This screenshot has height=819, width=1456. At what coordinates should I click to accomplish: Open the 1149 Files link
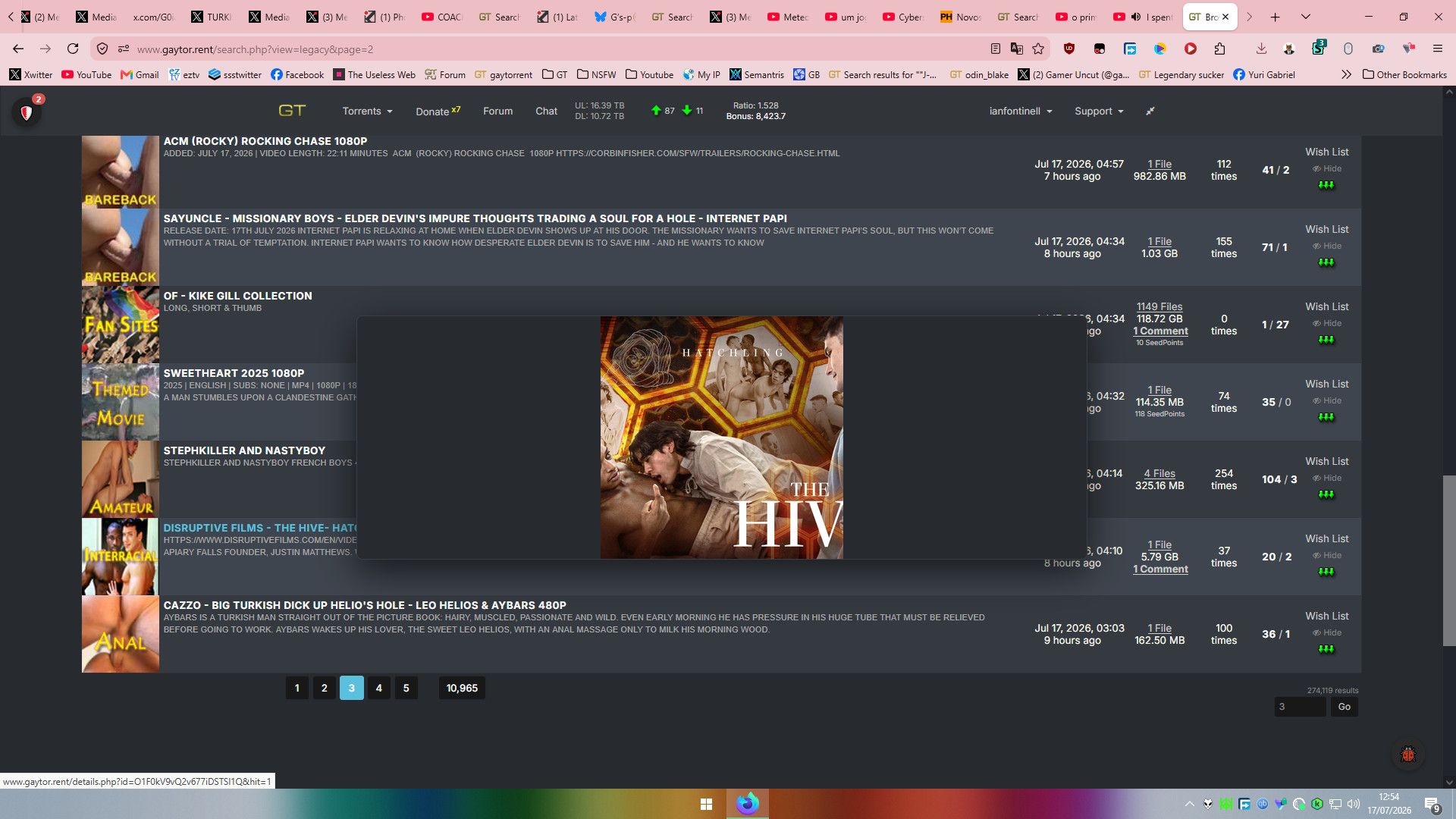click(x=1159, y=306)
